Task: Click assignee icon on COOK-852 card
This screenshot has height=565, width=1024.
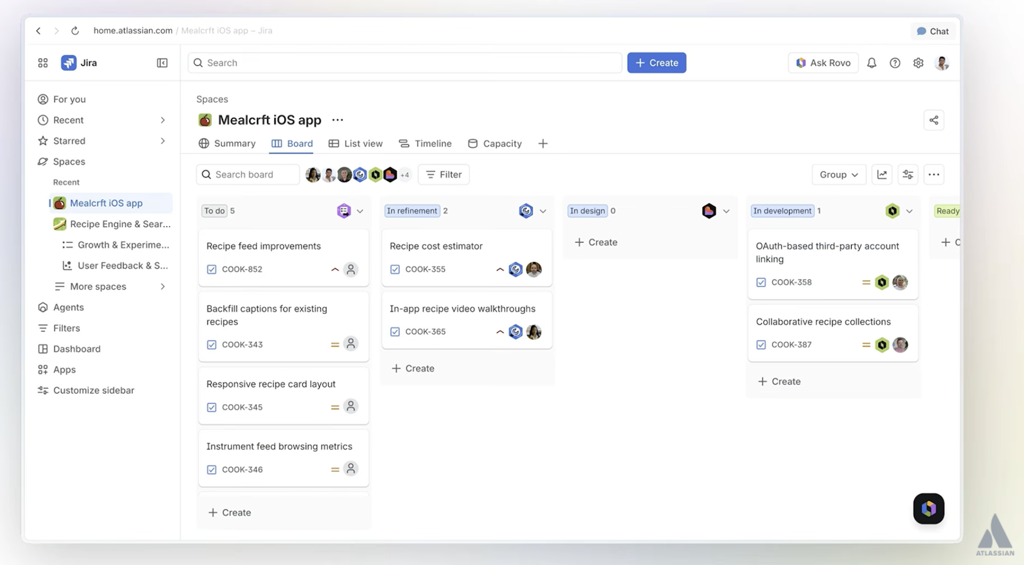Action: (351, 269)
